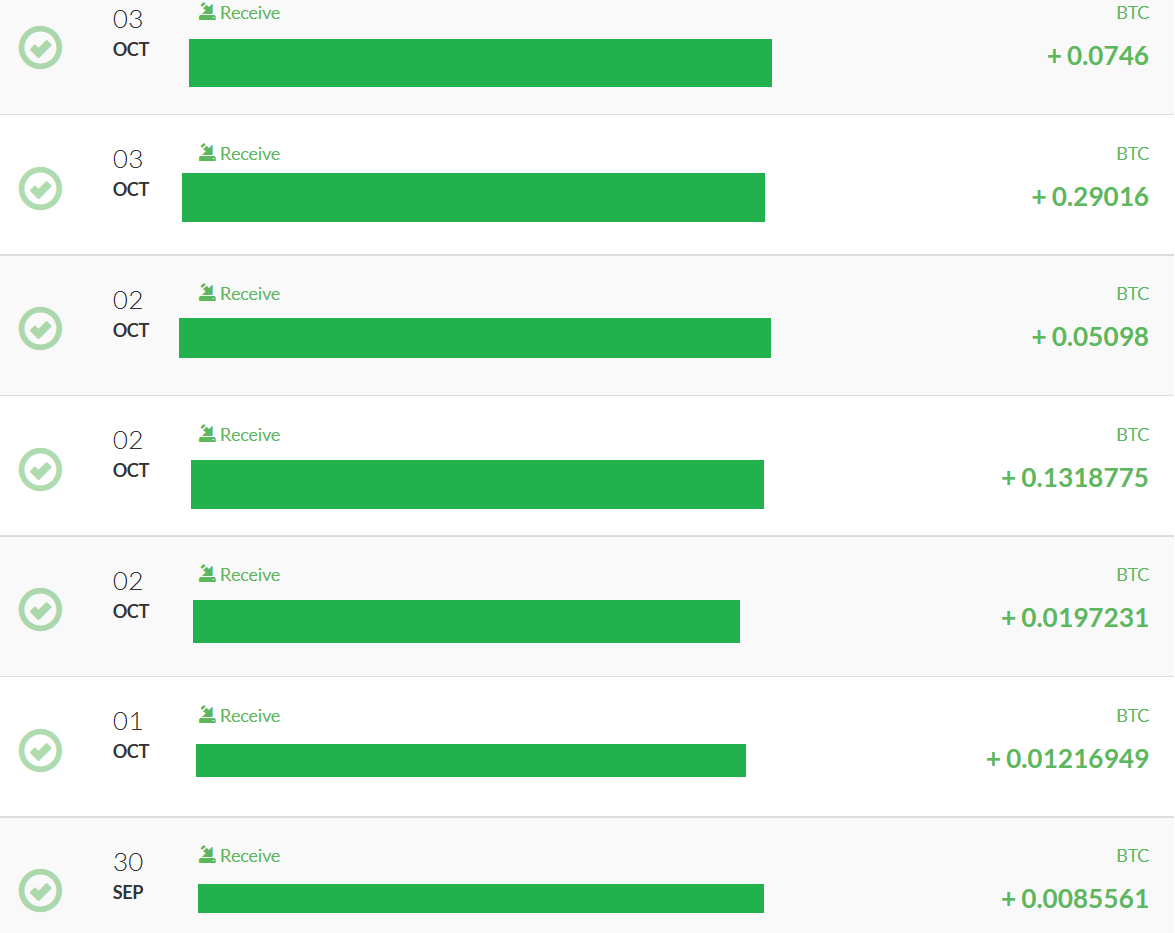Screen dimensions: 1175x933
Task: Click the + 0.01216949 BTC amount
Action: point(1067,759)
